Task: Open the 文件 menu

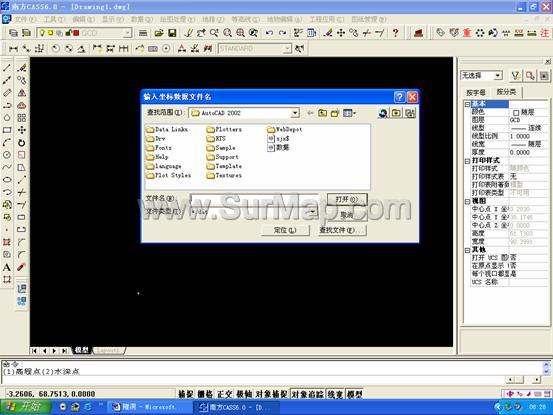Action: [x=25, y=19]
